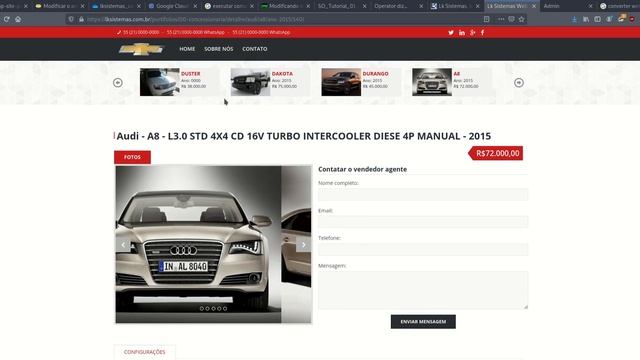This screenshot has width=640, height=360.
Task: Click the main Audi front photo
Action: pyautogui.click(x=198, y=244)
